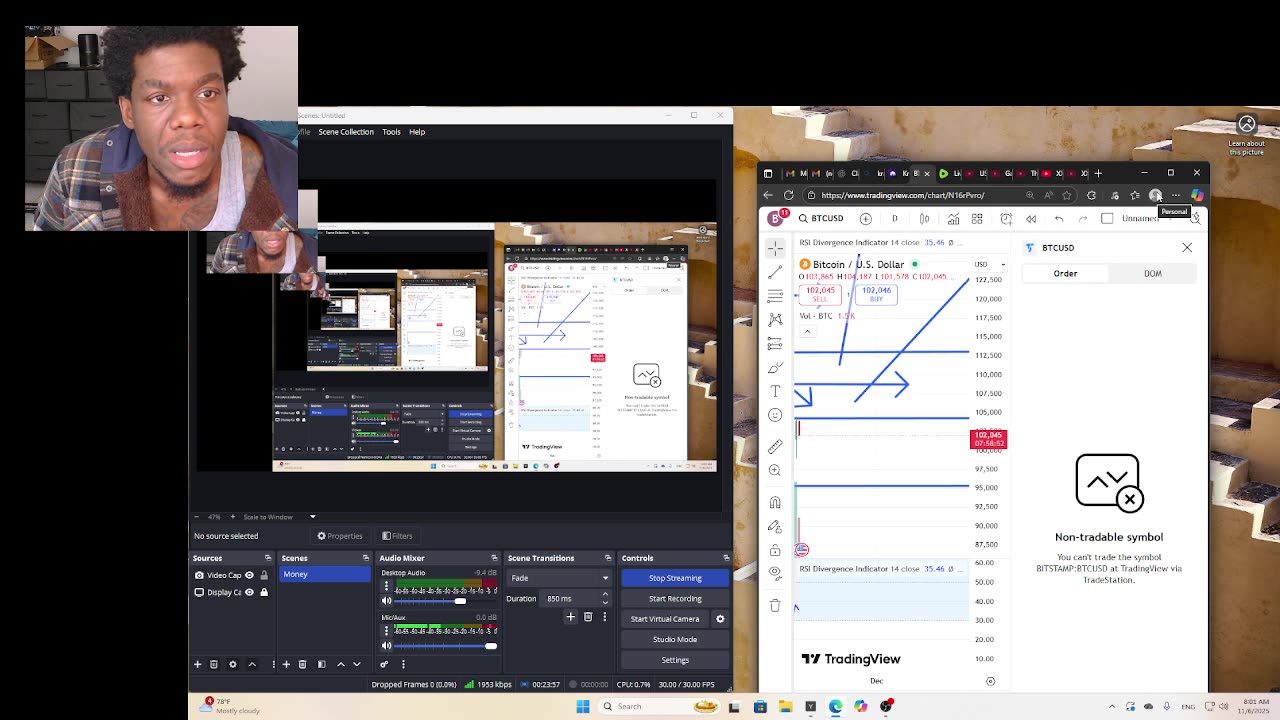This screenshot has height=720, width=1280.
Task: Switch to the Order tab
Action: pos(1065,273)
